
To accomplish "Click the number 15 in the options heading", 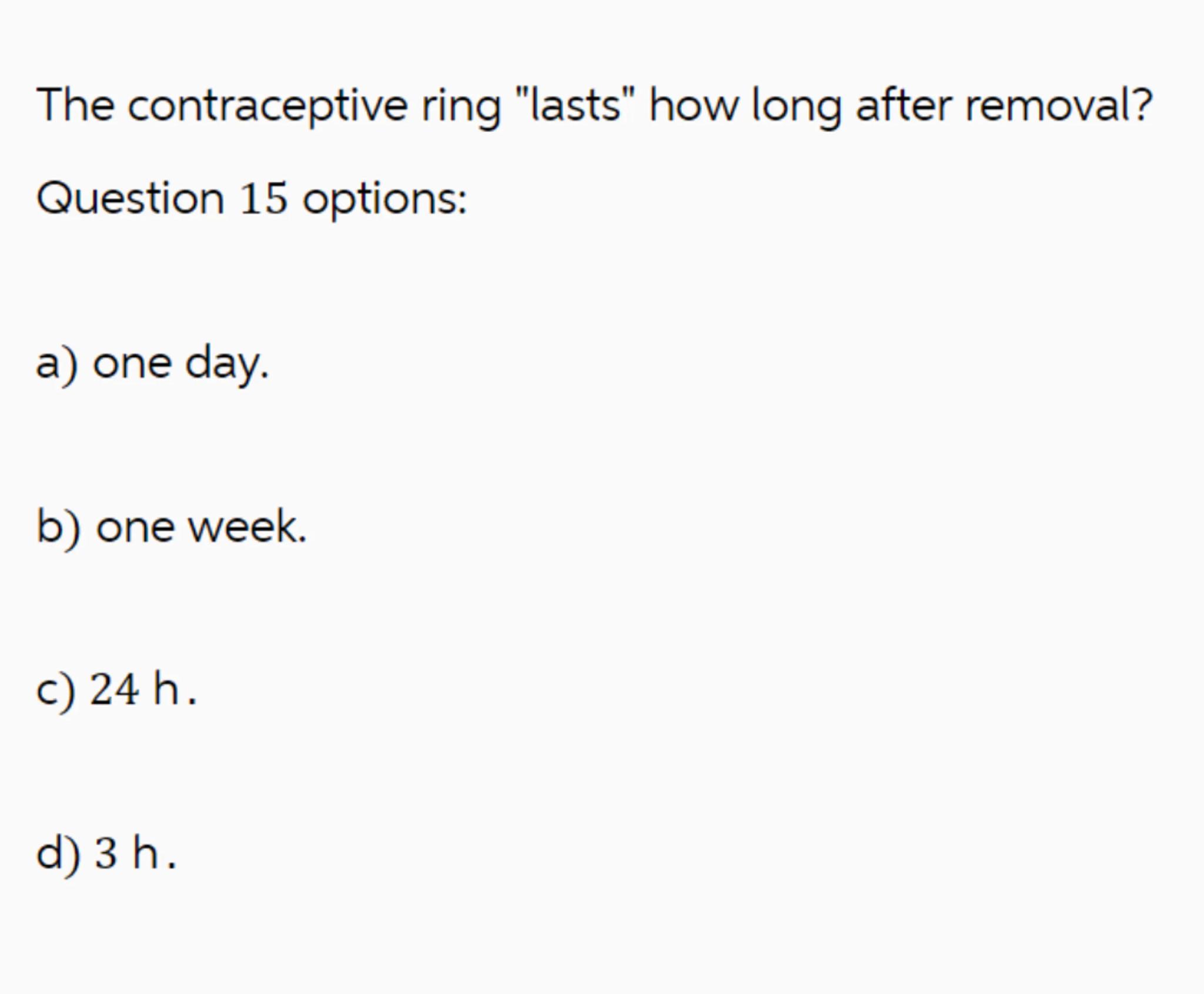I will [x=263, y=198].
